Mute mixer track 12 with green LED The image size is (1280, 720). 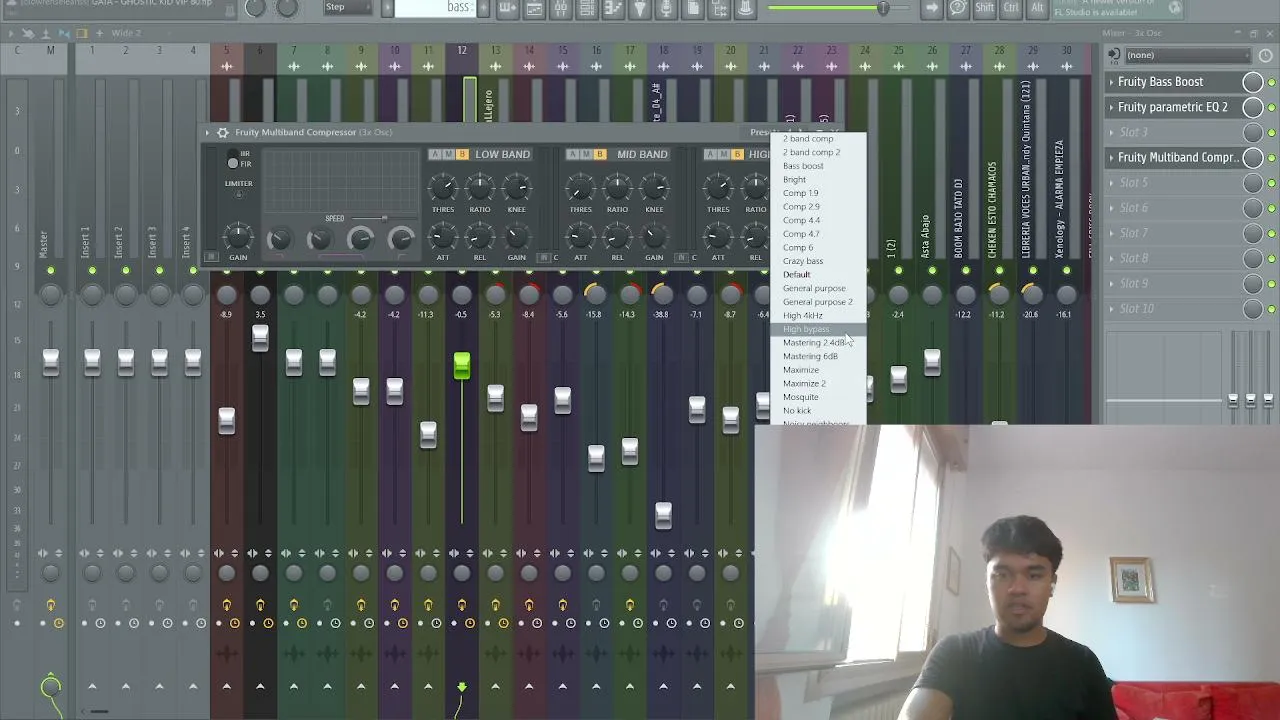point(462,271)
